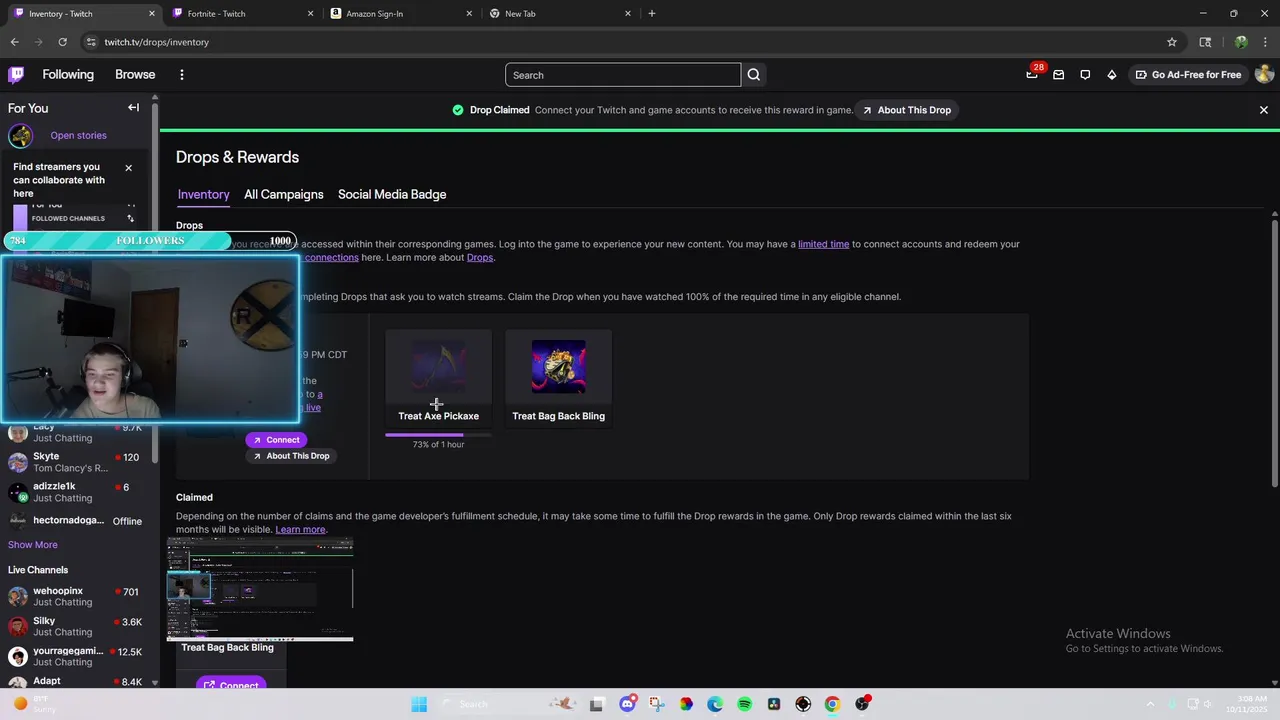Close the collaborate streamers tip

(128, 168)
